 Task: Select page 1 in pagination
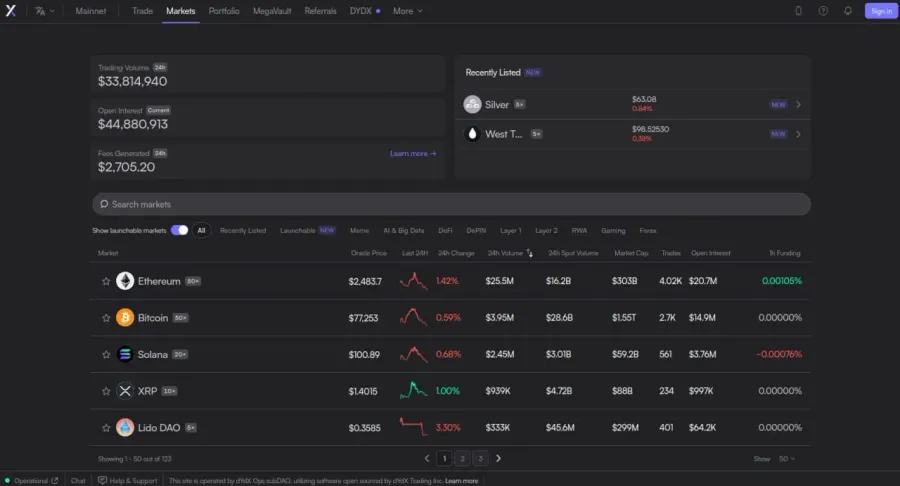pyautogui.click(x=444, y=458)
